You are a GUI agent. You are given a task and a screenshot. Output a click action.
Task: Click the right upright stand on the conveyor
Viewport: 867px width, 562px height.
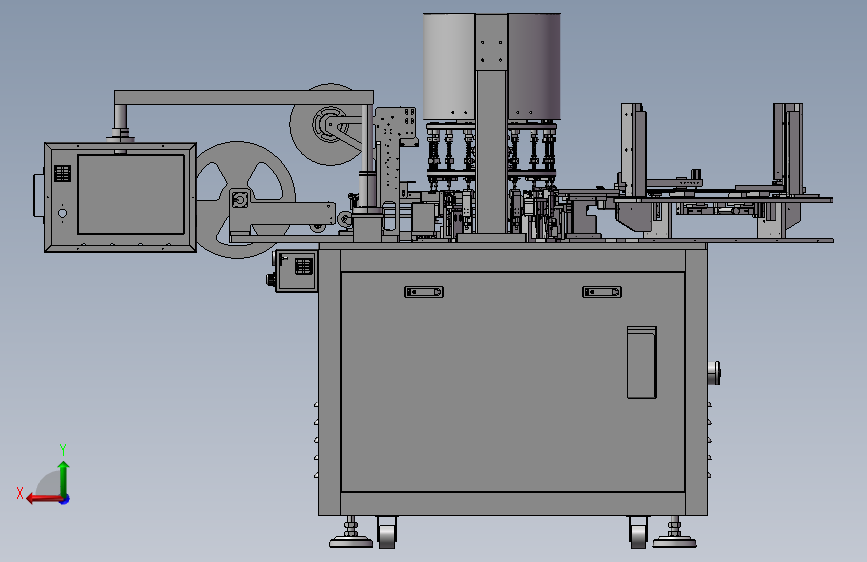tap(788, 149)
